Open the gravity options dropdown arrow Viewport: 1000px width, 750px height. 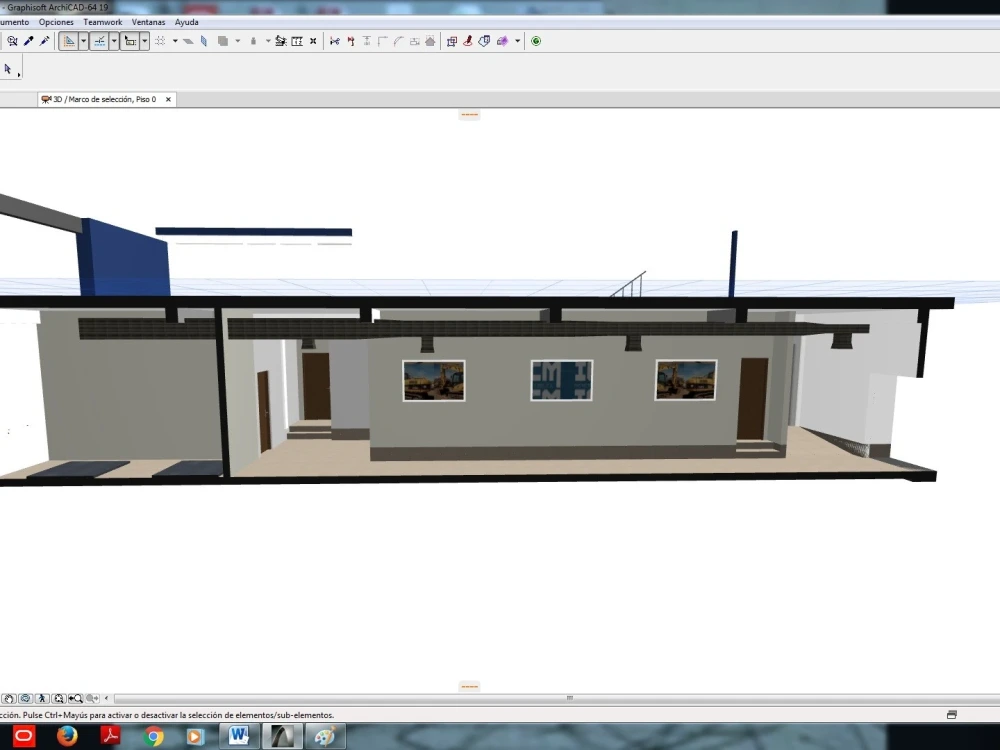click(x=268, y=41)
